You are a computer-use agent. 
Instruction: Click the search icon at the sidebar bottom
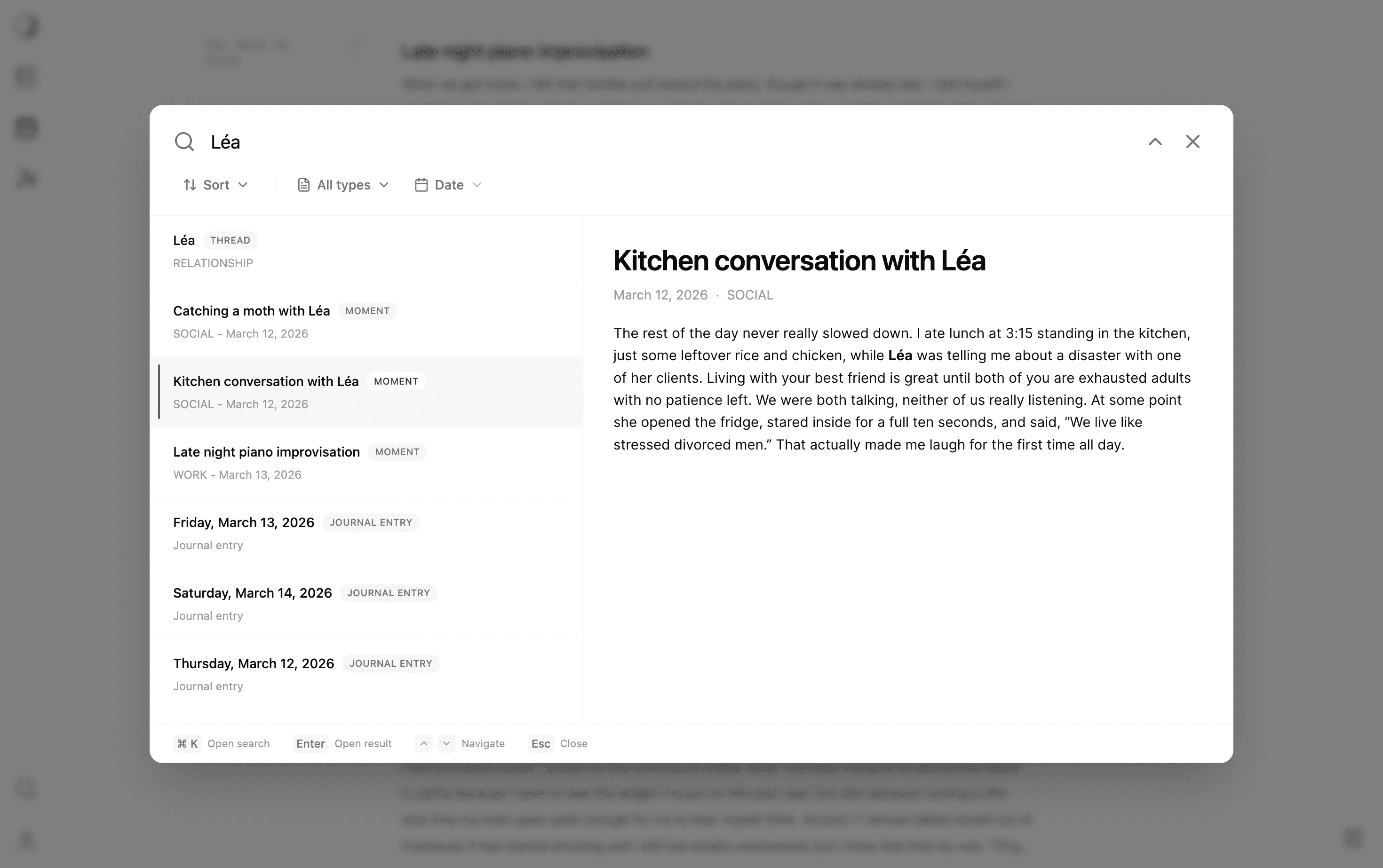26,789
